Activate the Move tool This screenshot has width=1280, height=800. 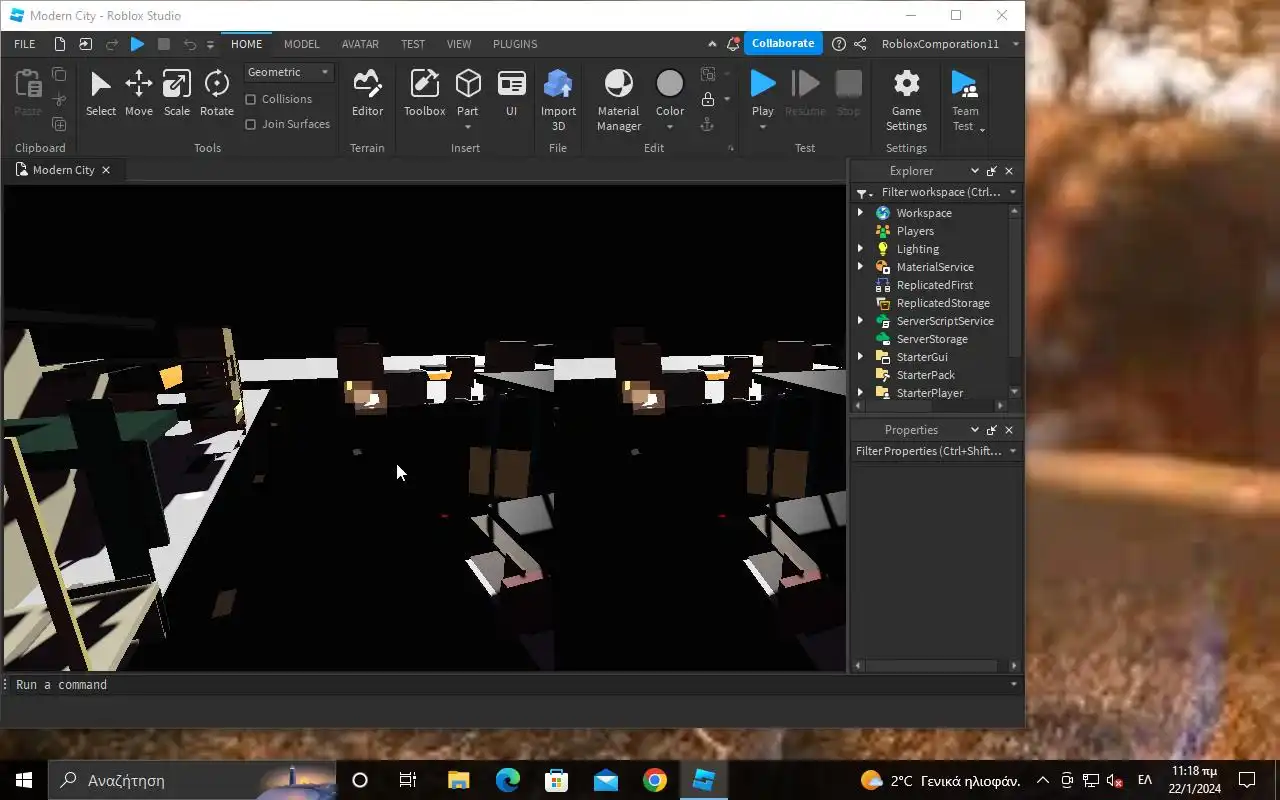click(138, 94)
